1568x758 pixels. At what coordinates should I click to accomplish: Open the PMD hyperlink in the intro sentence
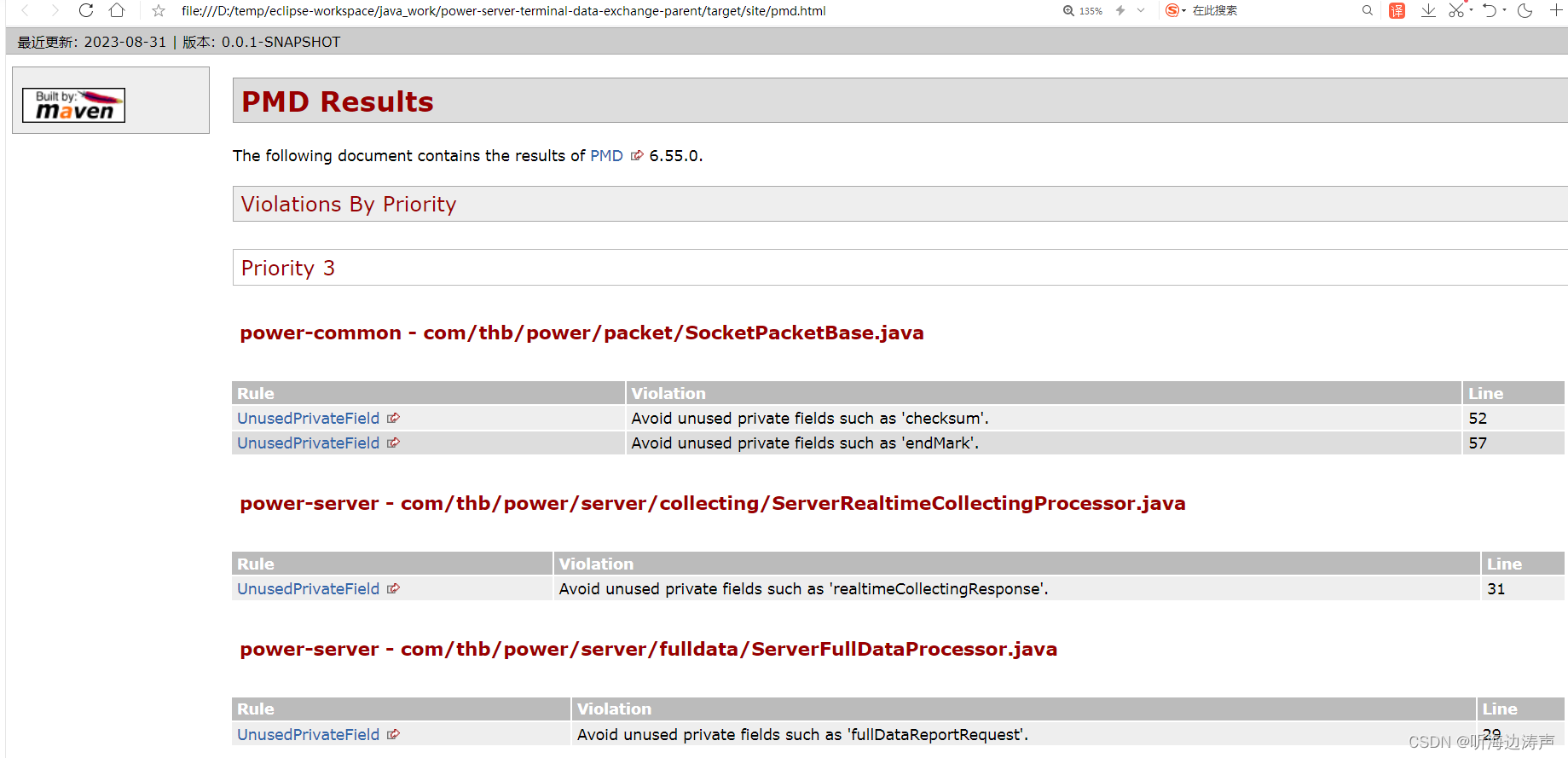pos(606,155)
